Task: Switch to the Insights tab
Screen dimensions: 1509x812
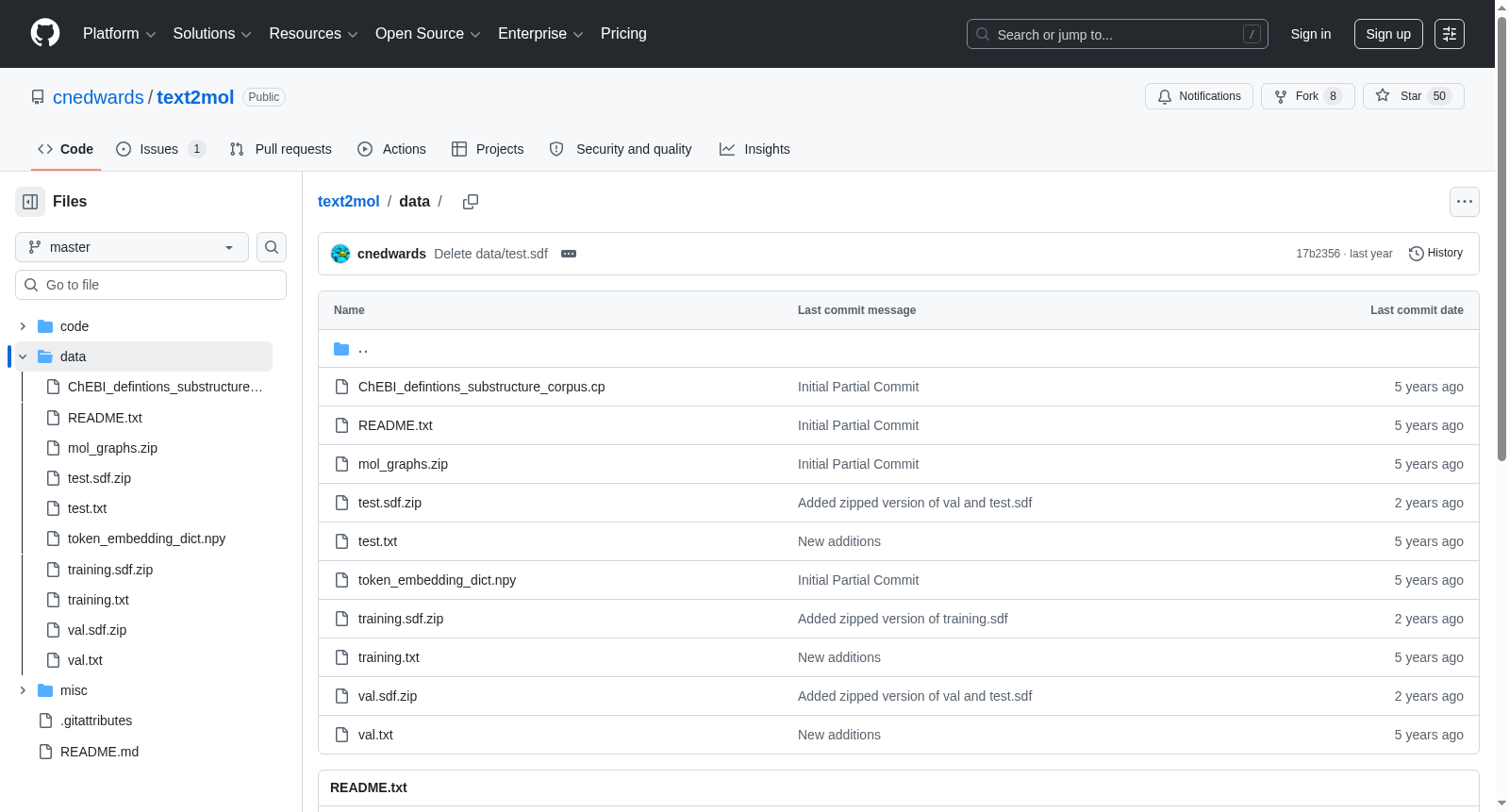Action: [x=754, y=149]
